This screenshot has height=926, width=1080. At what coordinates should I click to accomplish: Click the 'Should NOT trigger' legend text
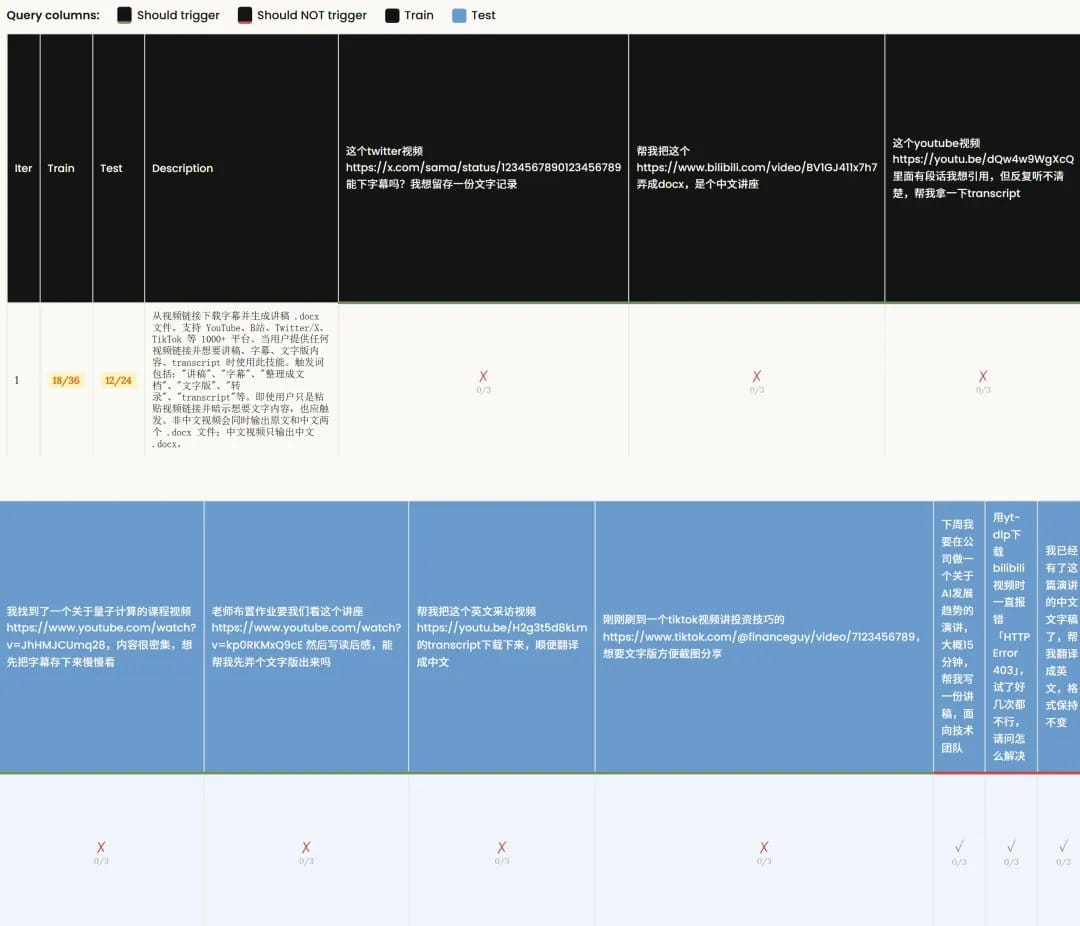311,15
